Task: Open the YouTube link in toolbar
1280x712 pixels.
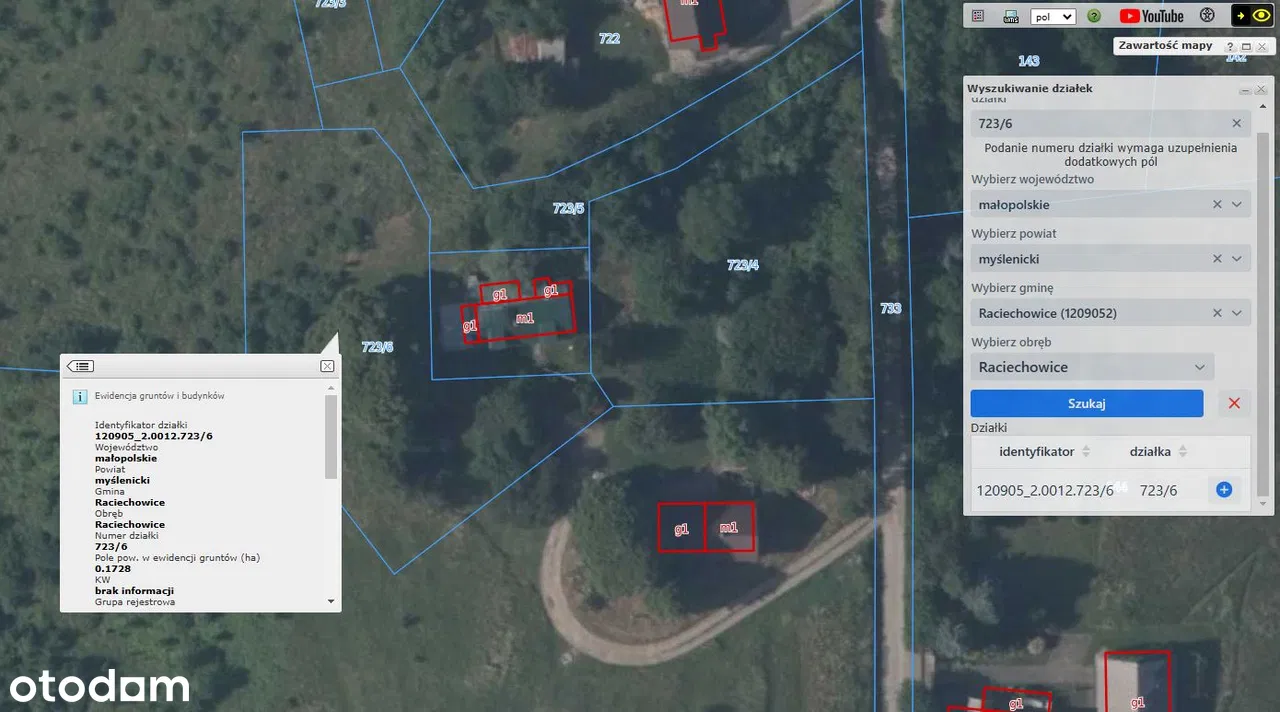Action: (x=1151, y=16)
